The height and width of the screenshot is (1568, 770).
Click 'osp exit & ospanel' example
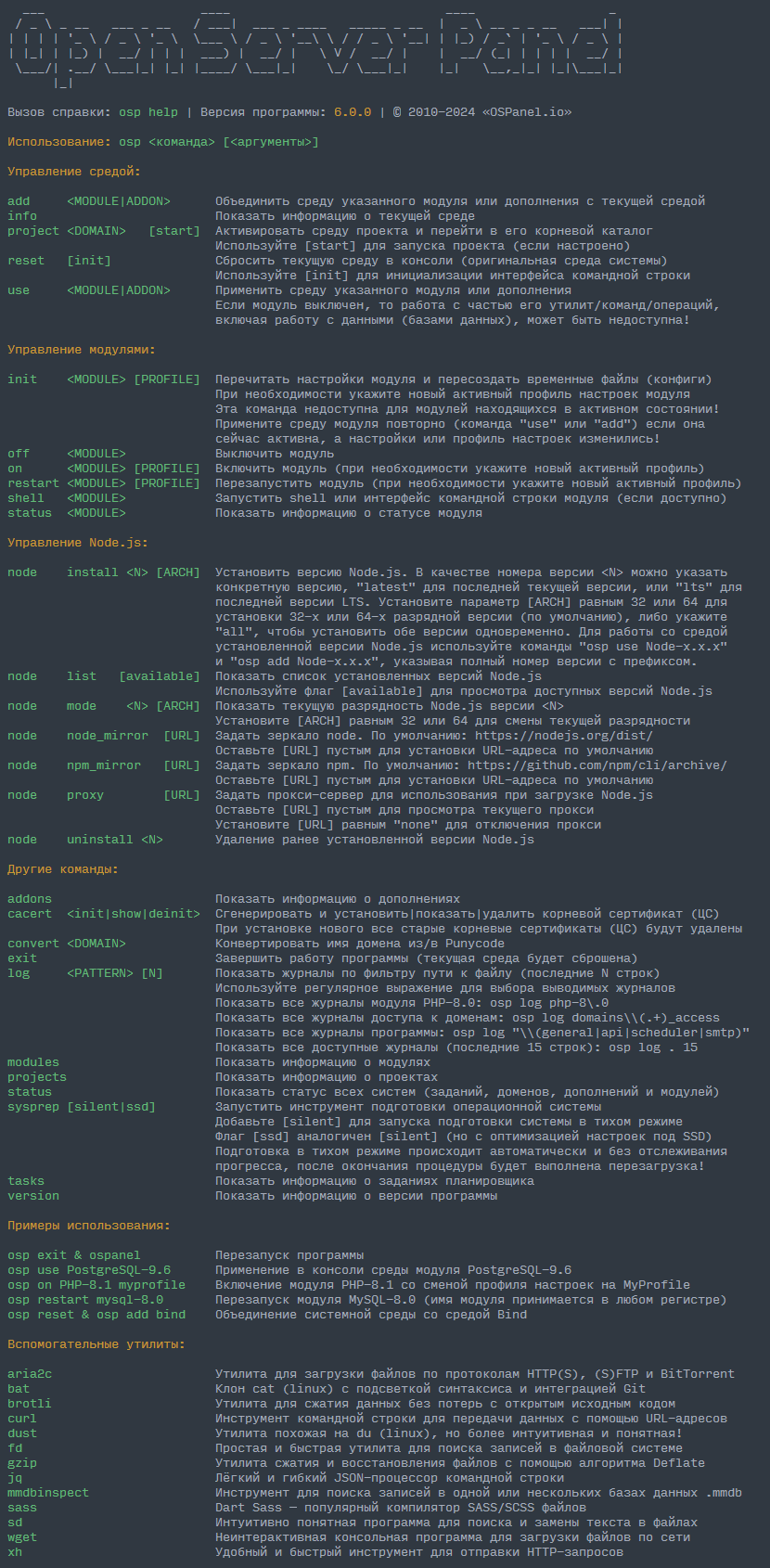[74, 1255]
